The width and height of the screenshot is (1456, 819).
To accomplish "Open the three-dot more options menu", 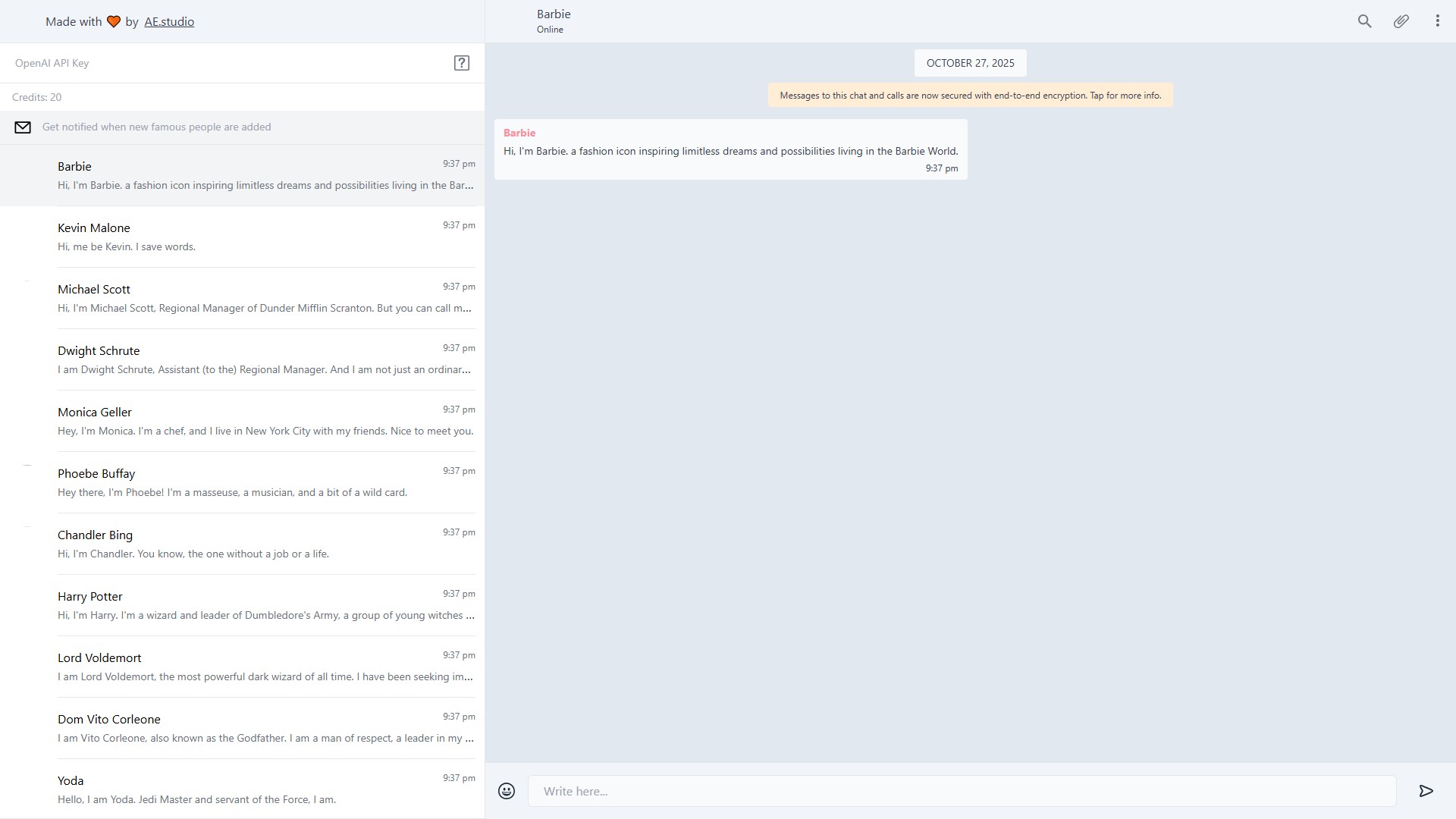I will point(1437,21).
